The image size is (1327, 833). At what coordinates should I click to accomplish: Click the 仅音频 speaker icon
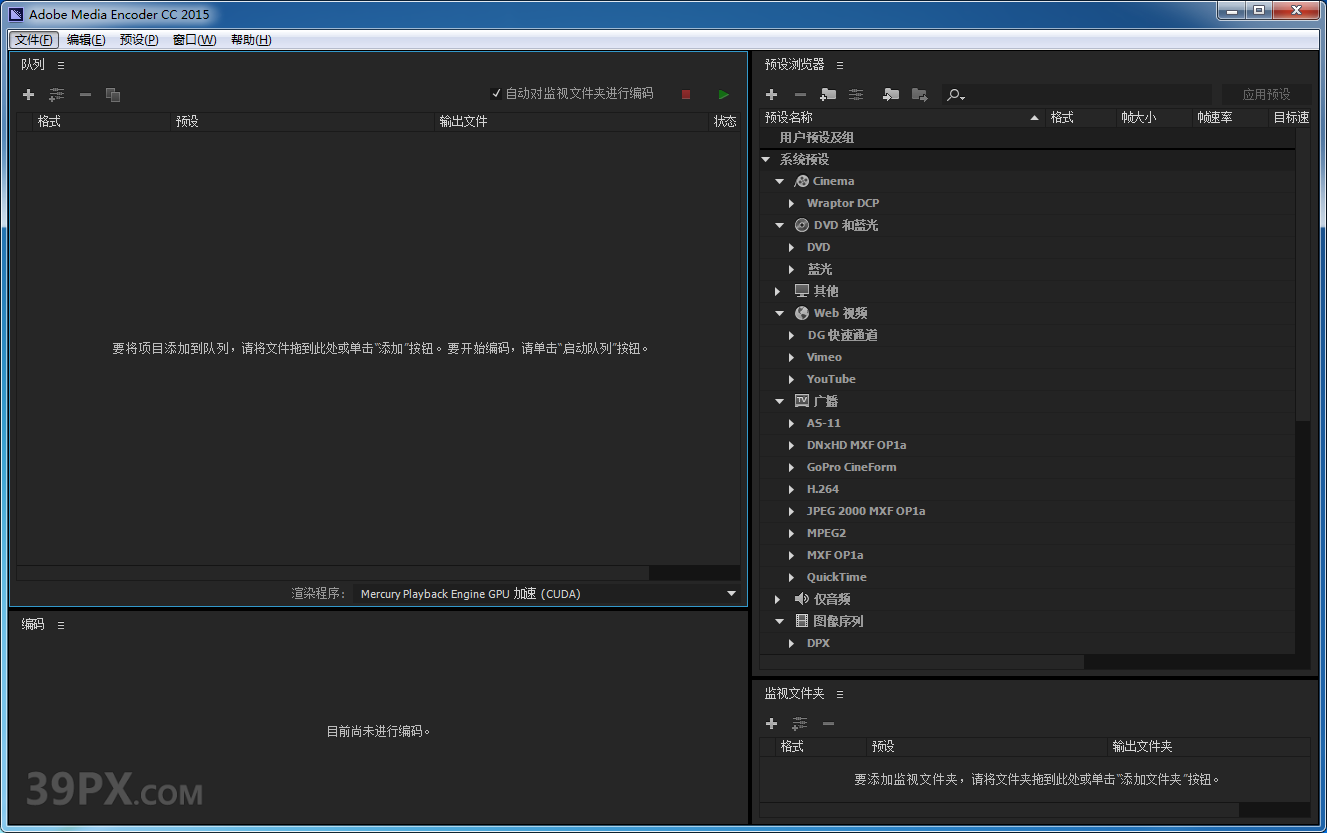coord(802,599)
